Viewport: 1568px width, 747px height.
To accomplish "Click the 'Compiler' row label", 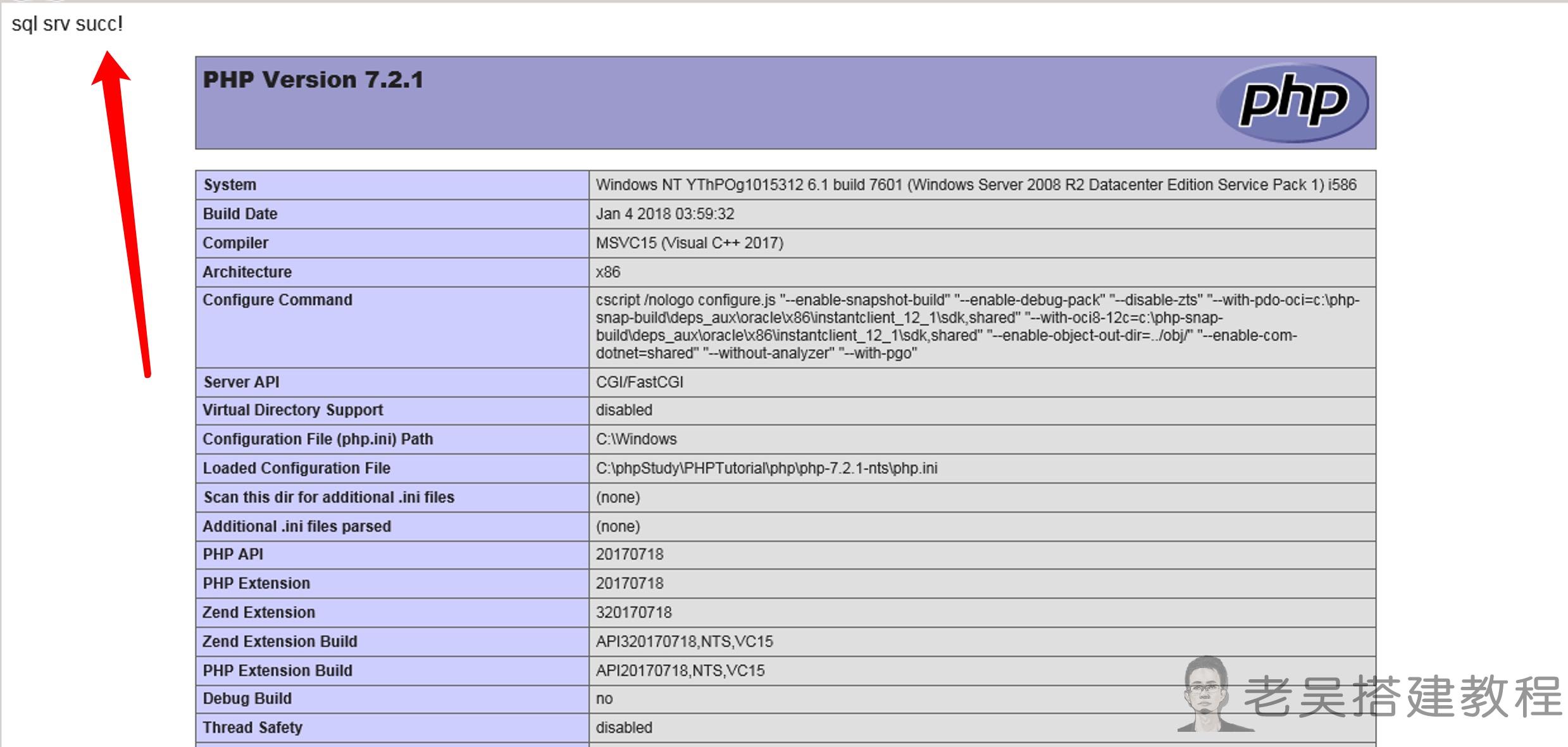I will pos(235,243).
